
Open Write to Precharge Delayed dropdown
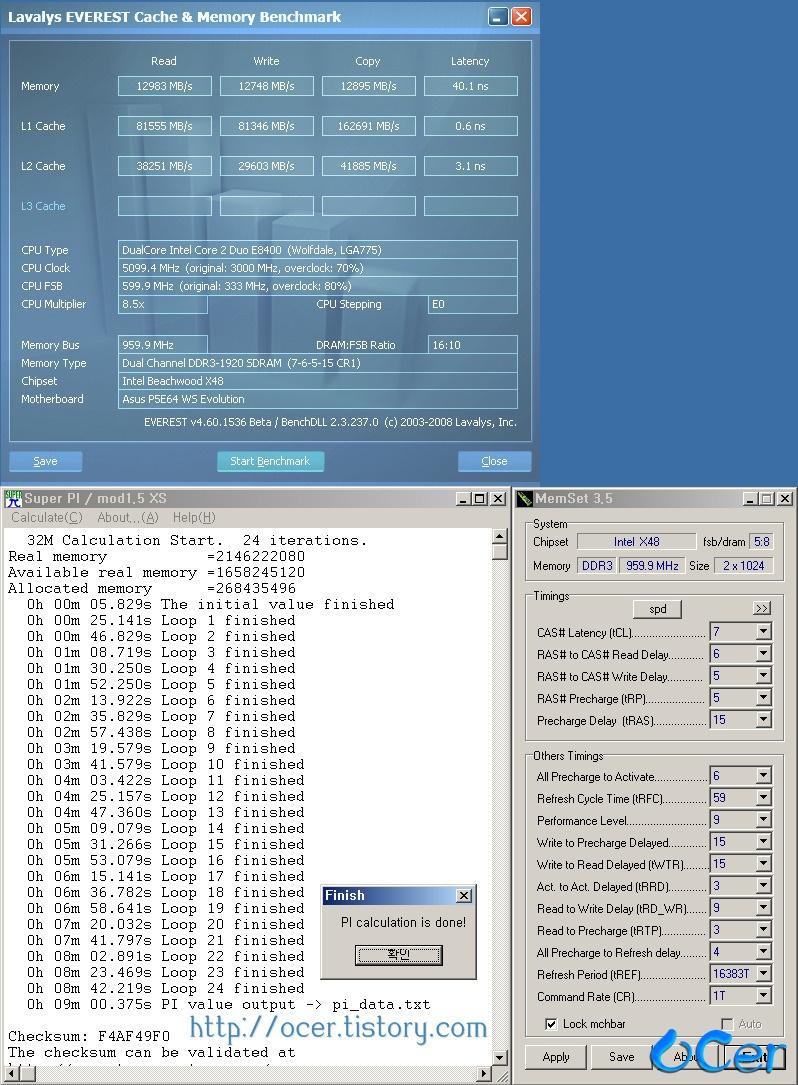763,842
